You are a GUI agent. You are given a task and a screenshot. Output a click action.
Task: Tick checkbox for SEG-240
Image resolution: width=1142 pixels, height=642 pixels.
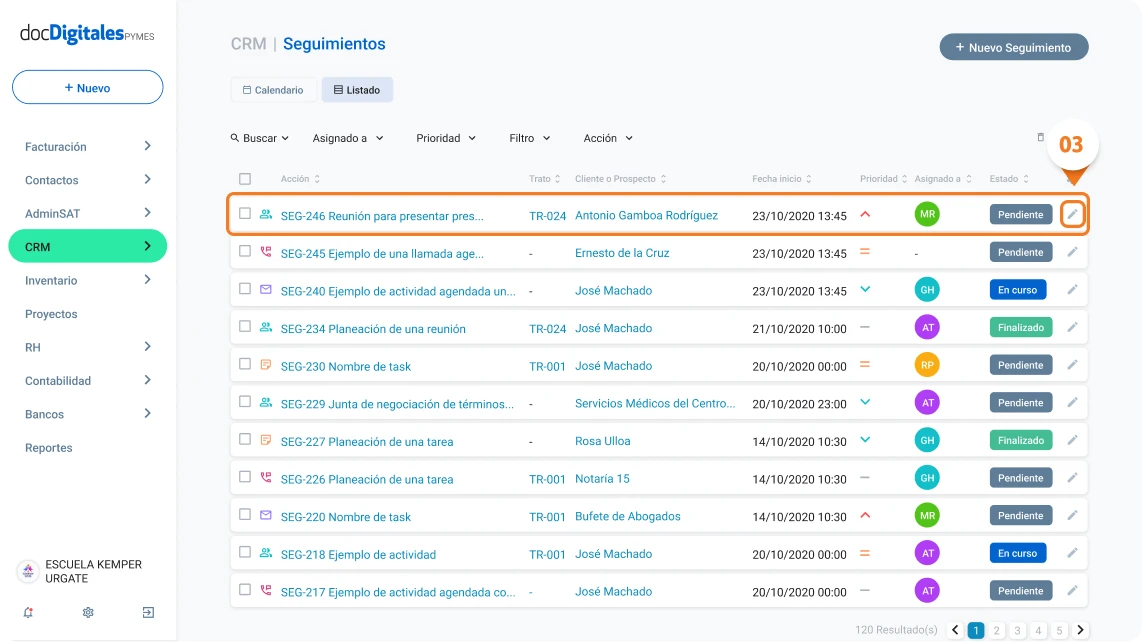pos(245,289)
